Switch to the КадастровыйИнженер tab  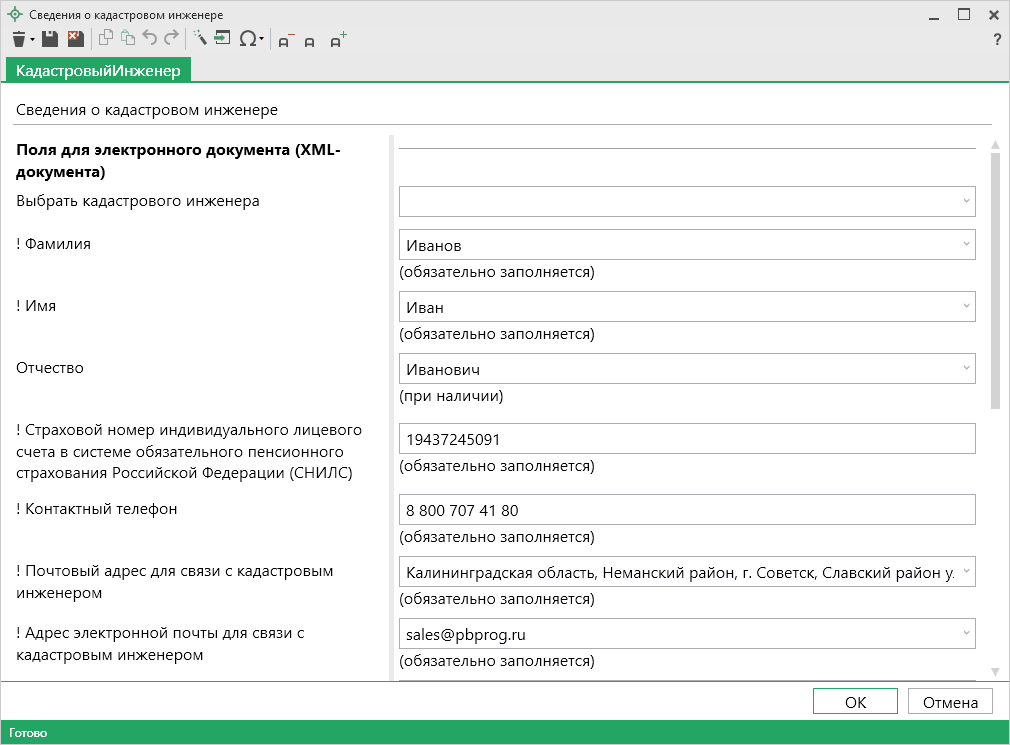(98, 70)
